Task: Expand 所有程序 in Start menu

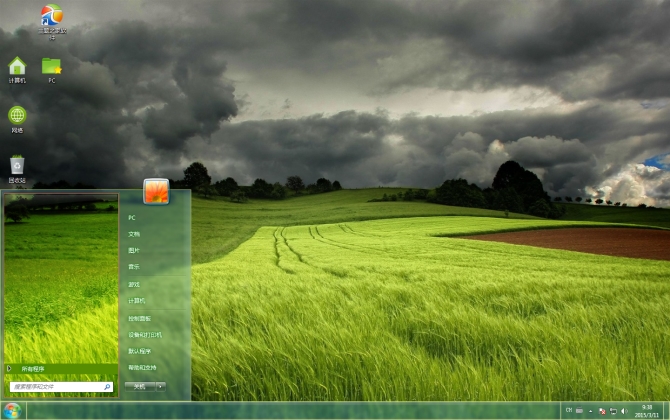Action: pos(61,369)
